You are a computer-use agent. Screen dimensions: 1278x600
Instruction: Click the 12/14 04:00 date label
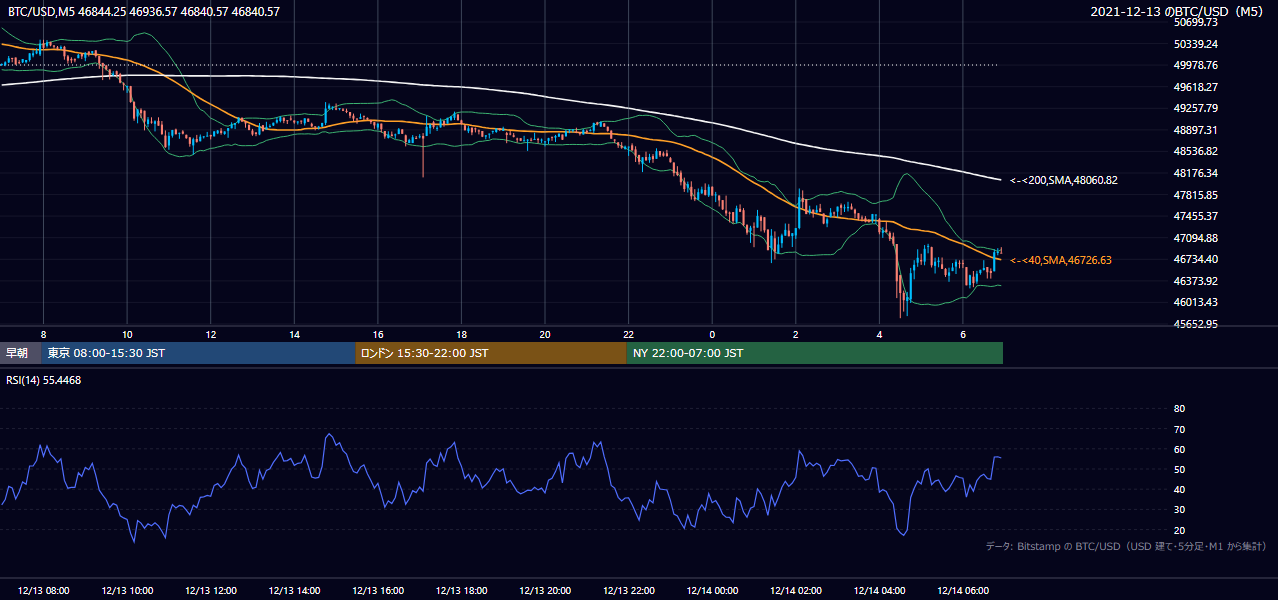point(878,591)
